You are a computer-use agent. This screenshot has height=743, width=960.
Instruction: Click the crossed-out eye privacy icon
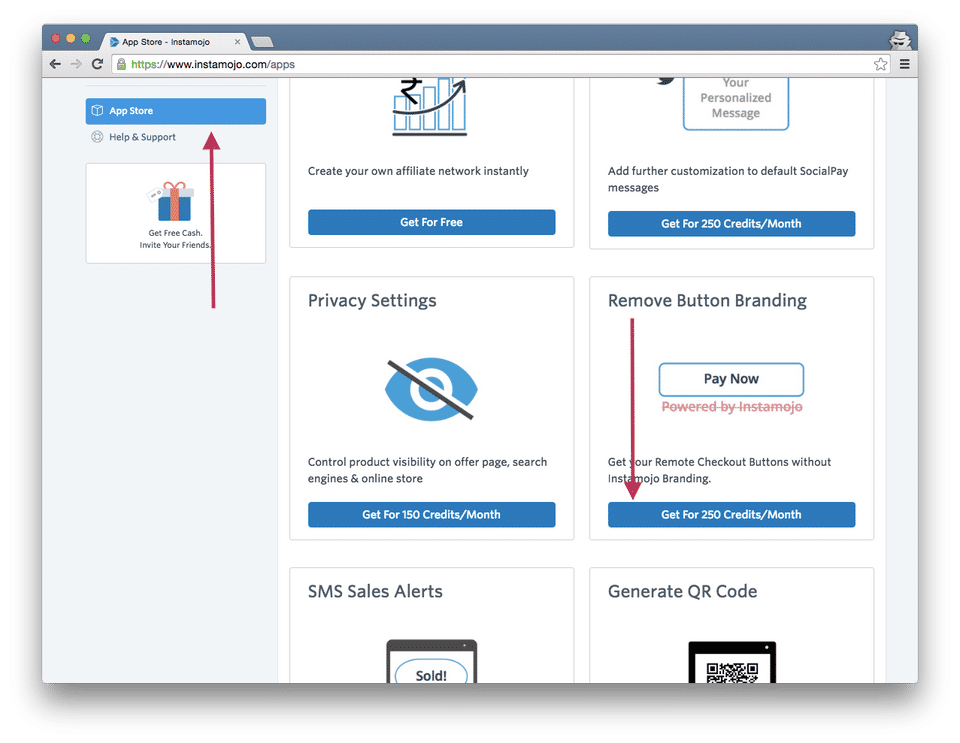click(431, 389)
